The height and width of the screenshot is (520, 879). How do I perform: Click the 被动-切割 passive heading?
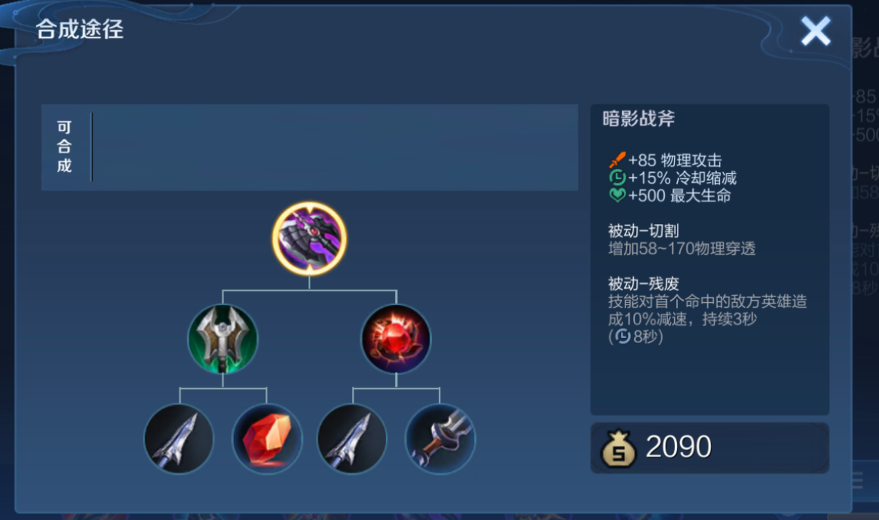tap(643, 230)
